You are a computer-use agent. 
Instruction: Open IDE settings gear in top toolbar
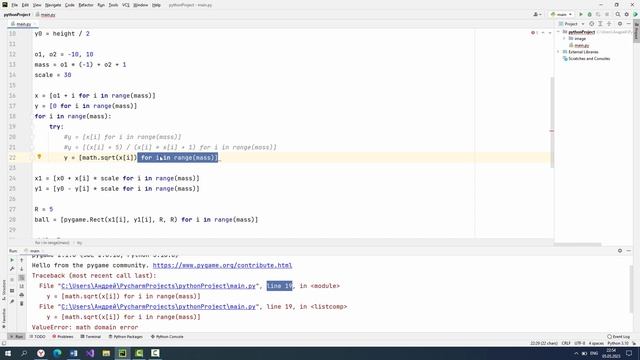pos(627,14)
